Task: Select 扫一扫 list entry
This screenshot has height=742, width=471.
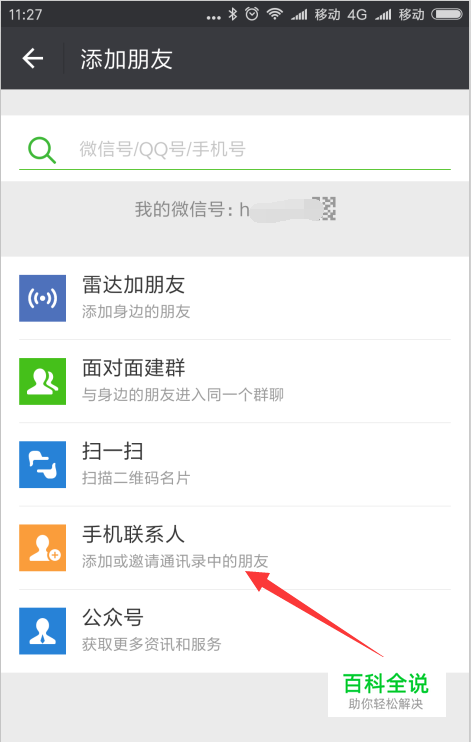Action: tap(235, 465)
